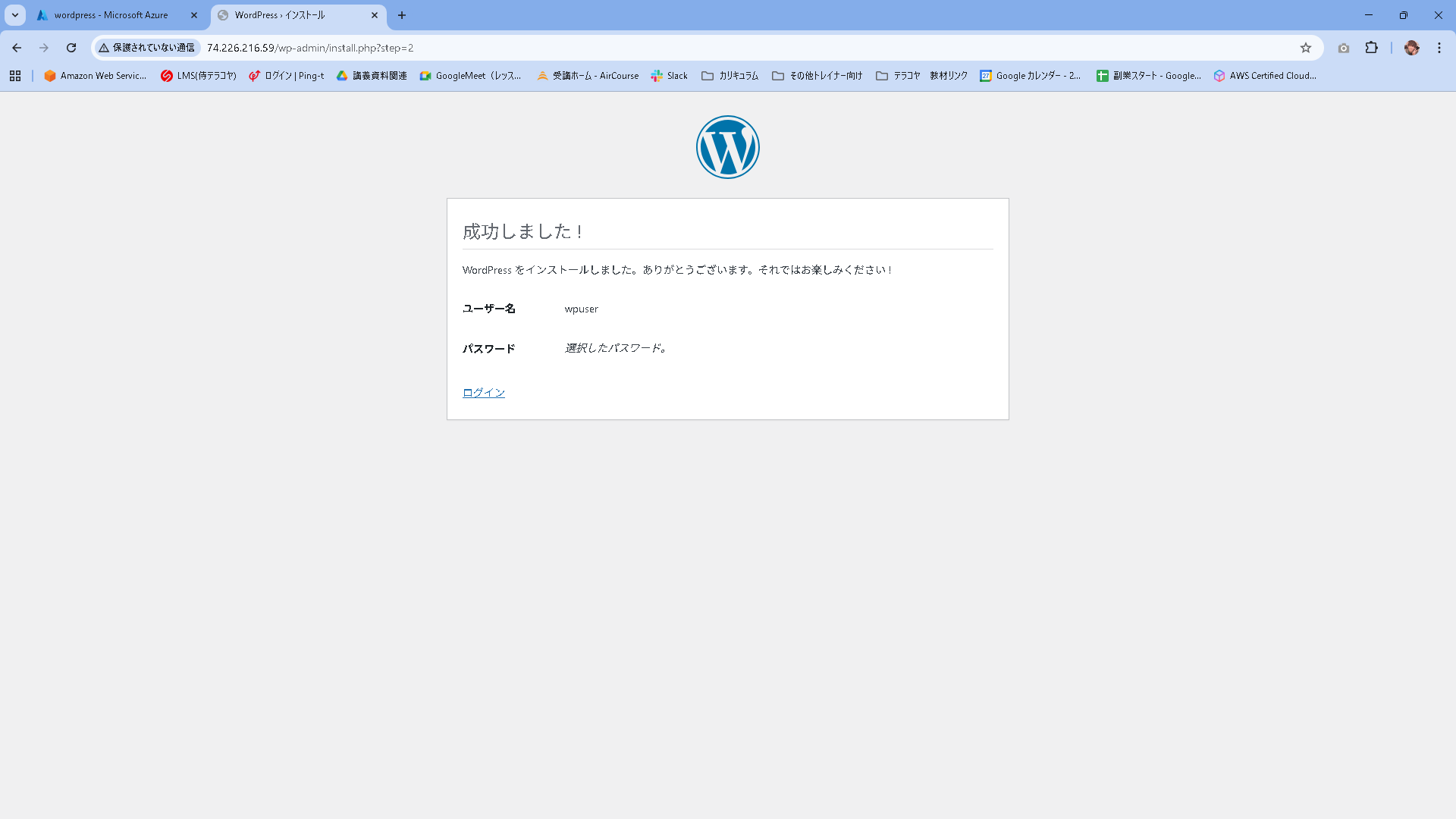Viewport: 1456px width, 819px height.
Task: Go back to previous page
Action: coord(17,48)
